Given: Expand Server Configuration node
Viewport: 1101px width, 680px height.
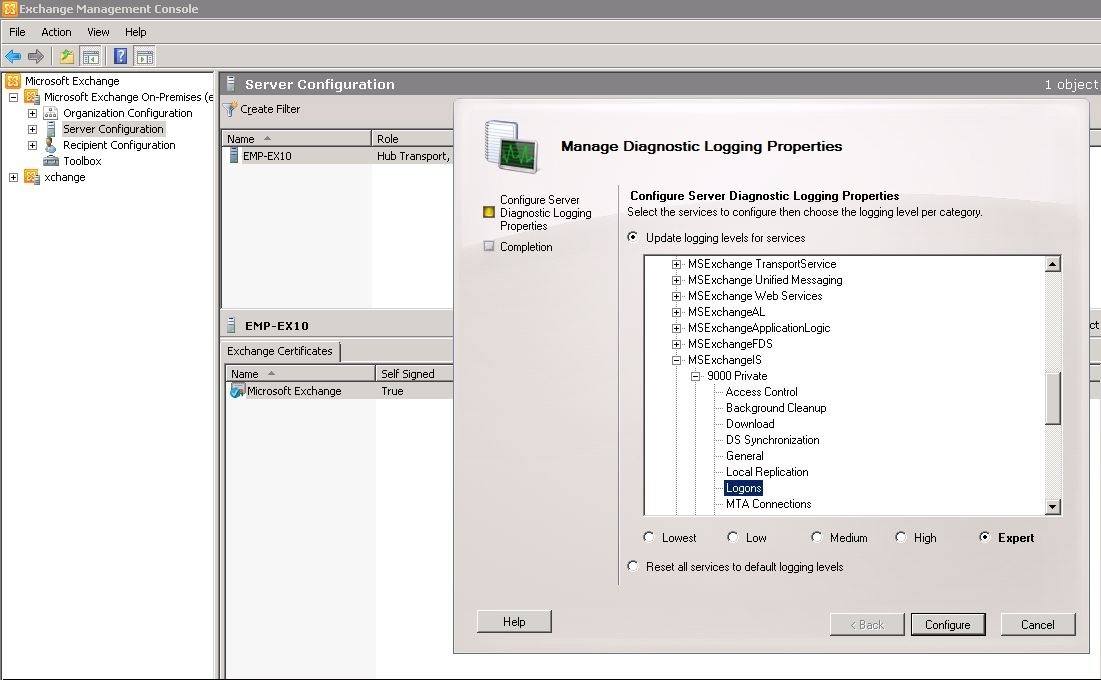Looking at the screenshot, I should (32, 129).
